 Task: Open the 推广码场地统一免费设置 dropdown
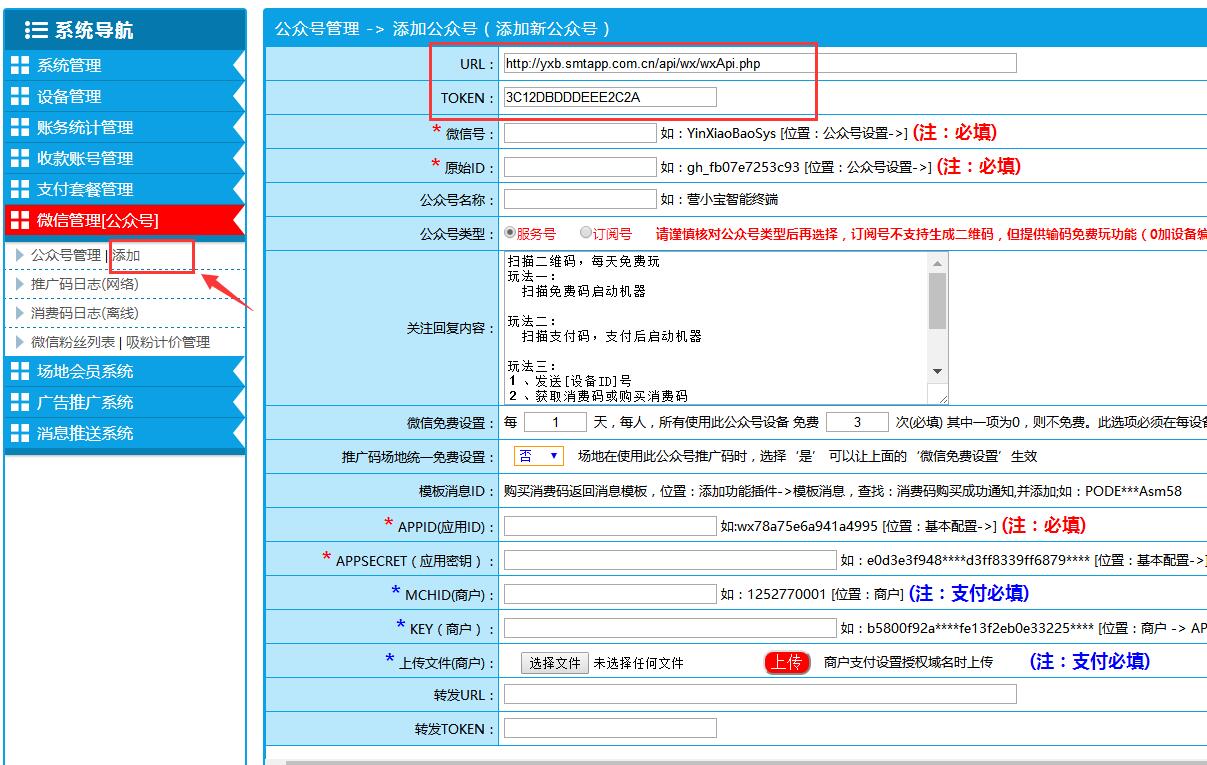[x=539, y=456]
